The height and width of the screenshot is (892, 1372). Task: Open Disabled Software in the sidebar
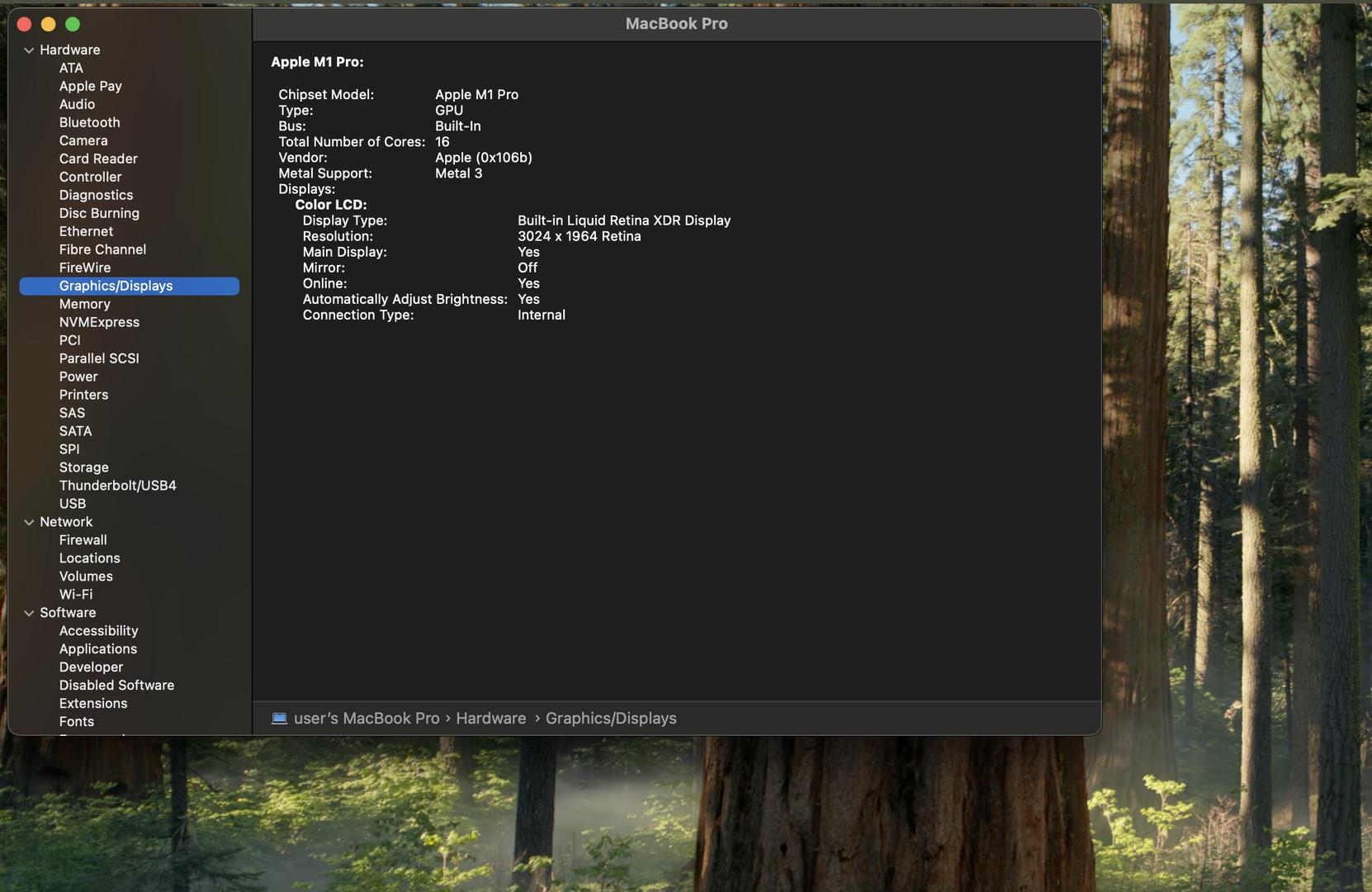pos(116,686)
